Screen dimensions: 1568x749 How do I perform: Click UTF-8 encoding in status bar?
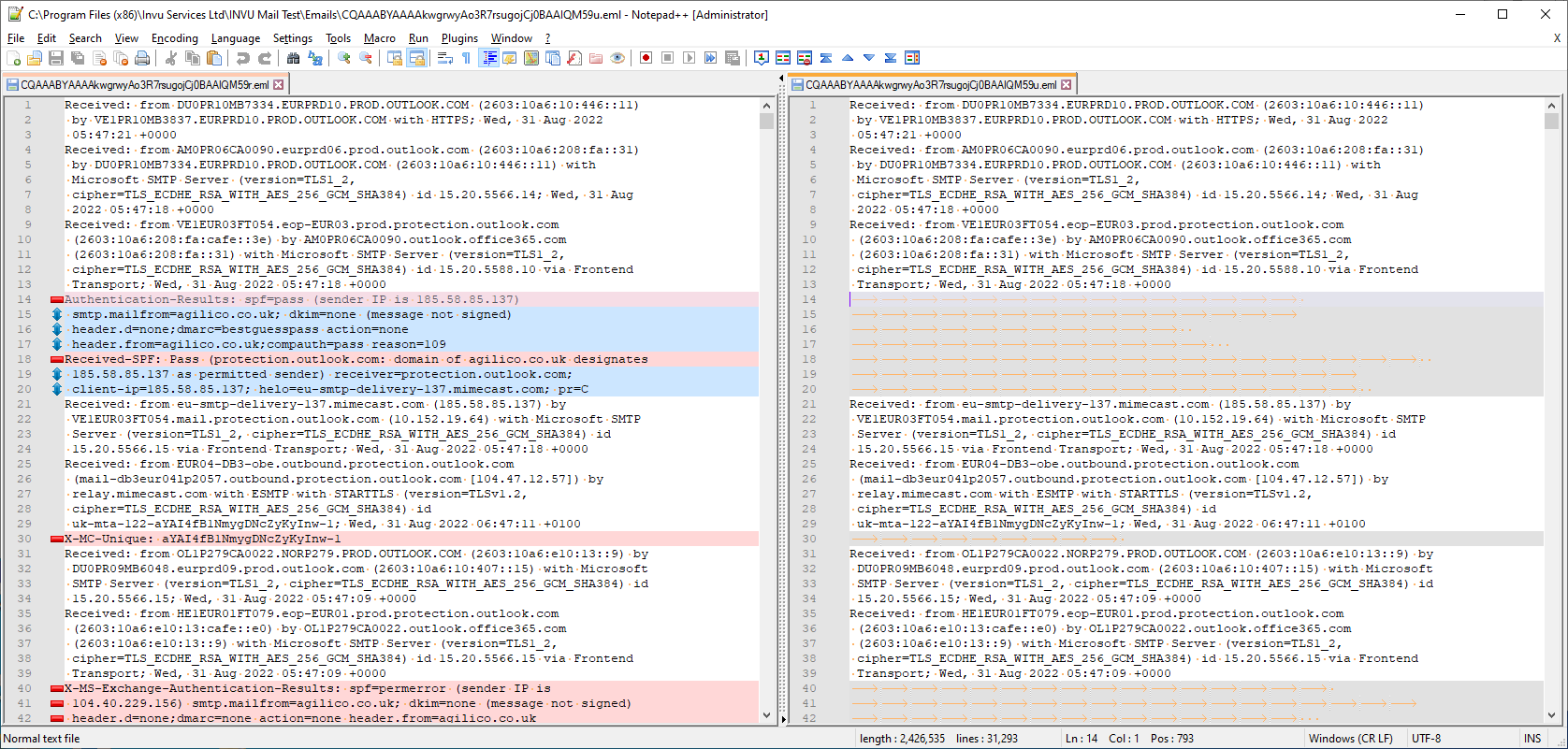tap(1426, 739)
